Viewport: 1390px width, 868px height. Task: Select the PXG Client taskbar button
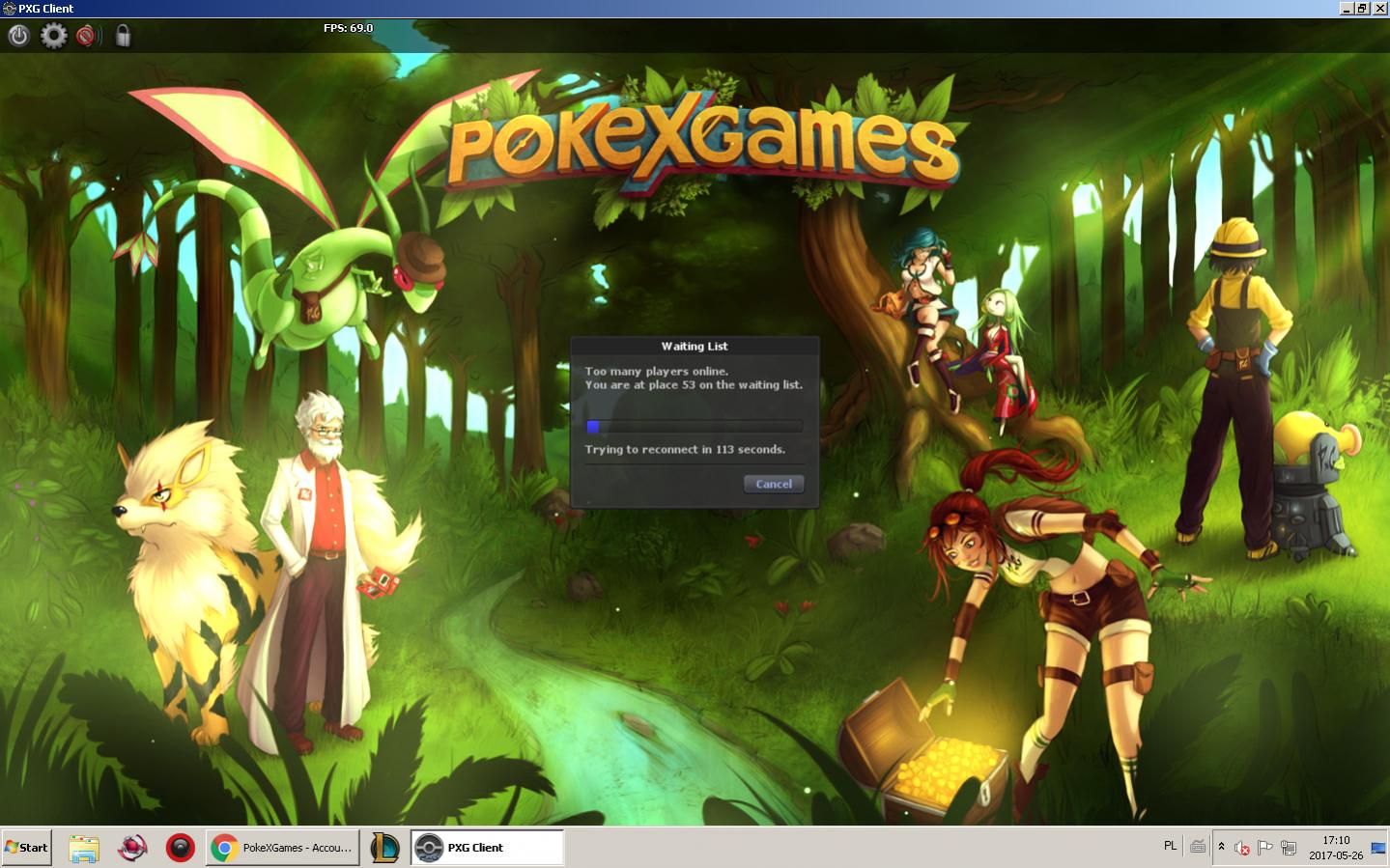point(487,848)
